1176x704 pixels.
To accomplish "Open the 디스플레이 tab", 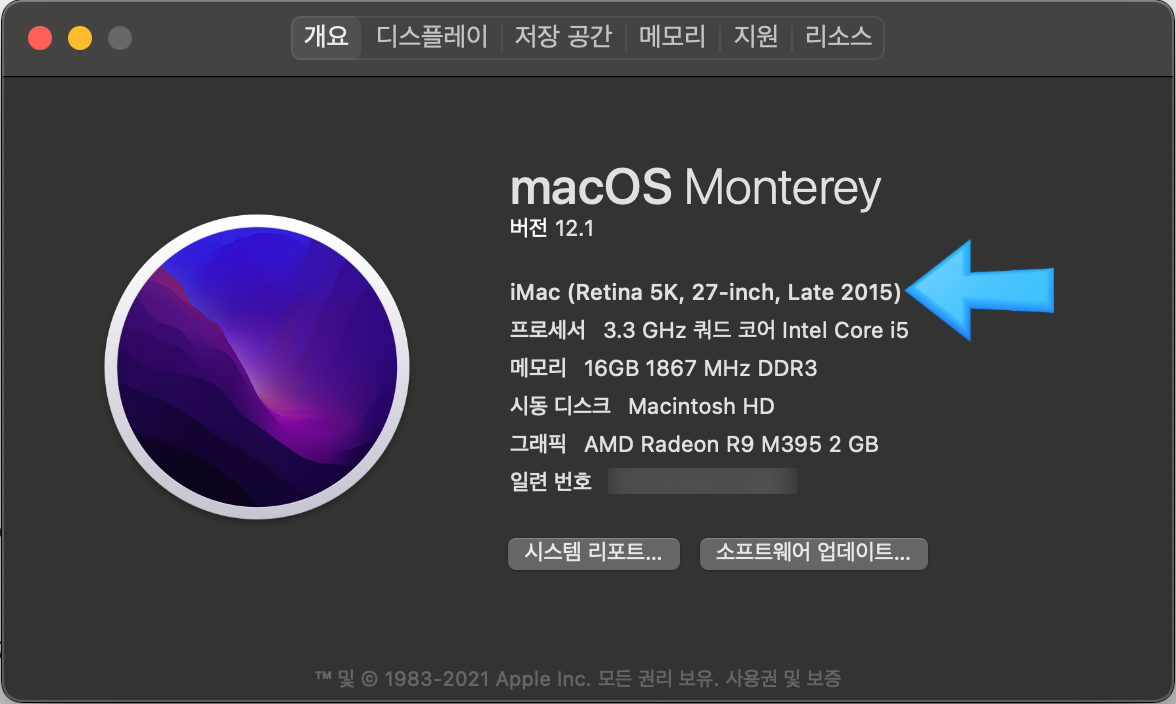I will point(432,37).
